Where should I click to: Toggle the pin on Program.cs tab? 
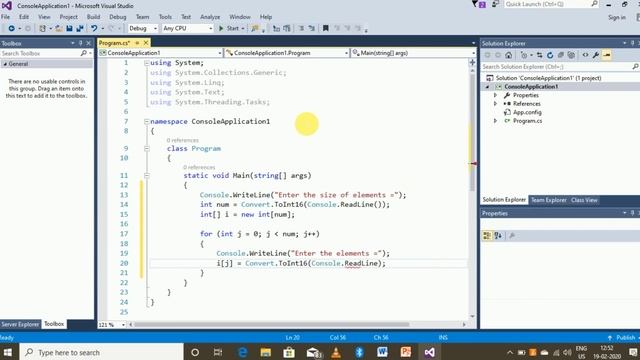137,42
